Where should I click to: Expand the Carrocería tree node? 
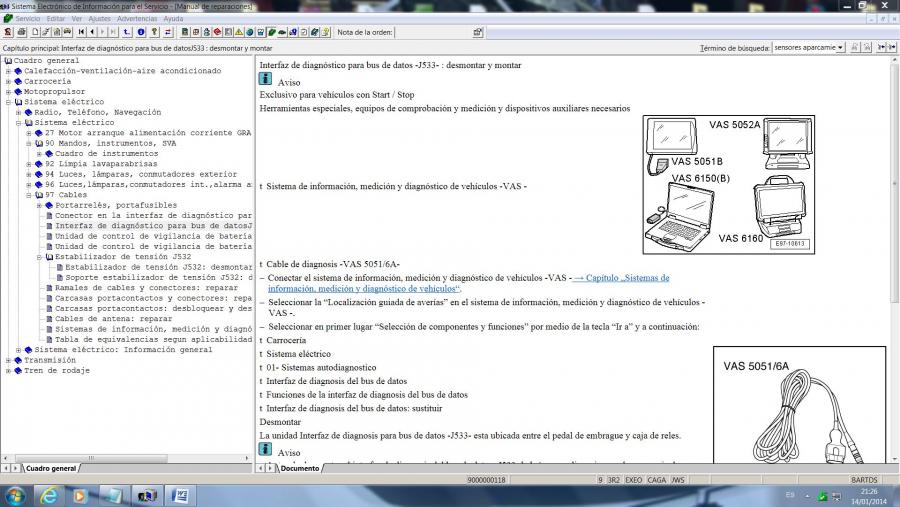8,82
